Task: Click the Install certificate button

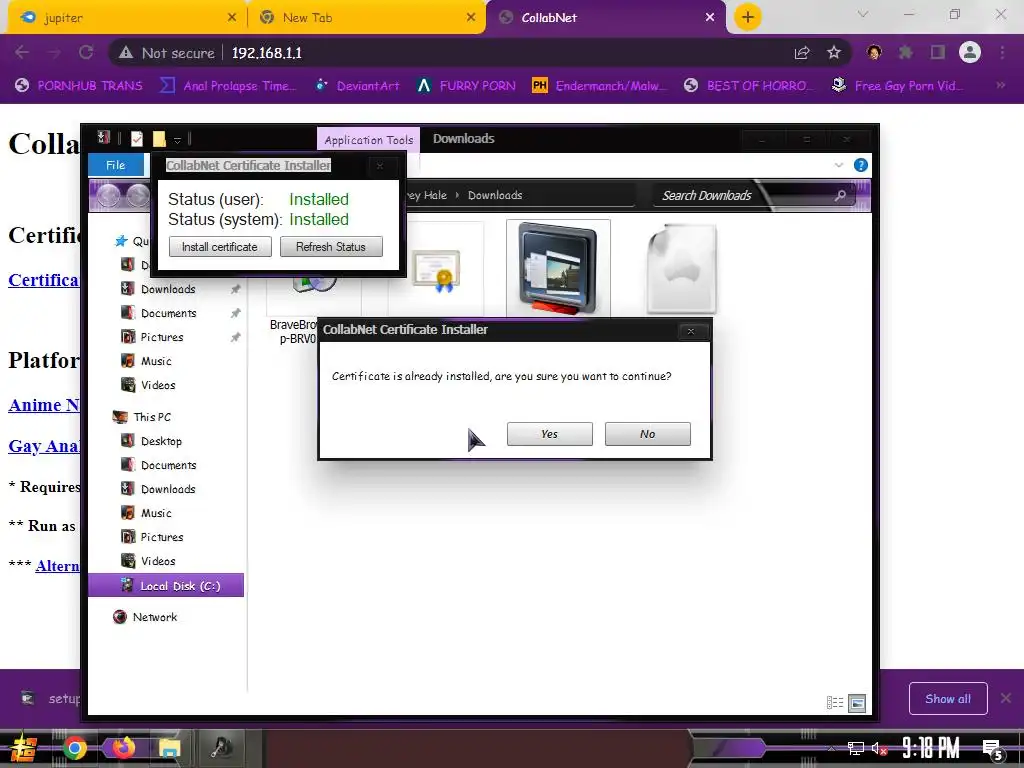Action: pyautogui.click(x=220, y=247)
